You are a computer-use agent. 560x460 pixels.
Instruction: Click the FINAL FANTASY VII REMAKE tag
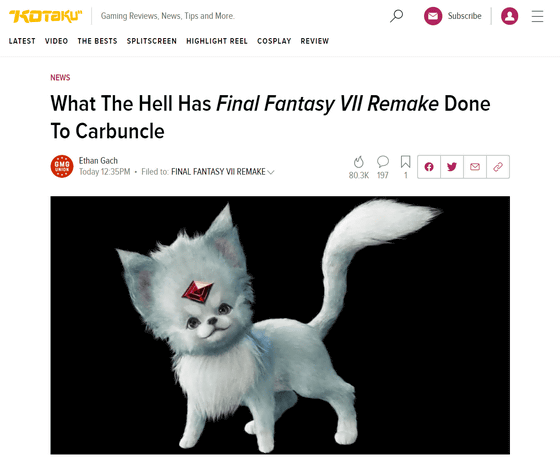pyautogui.click(x=218, y=172)
